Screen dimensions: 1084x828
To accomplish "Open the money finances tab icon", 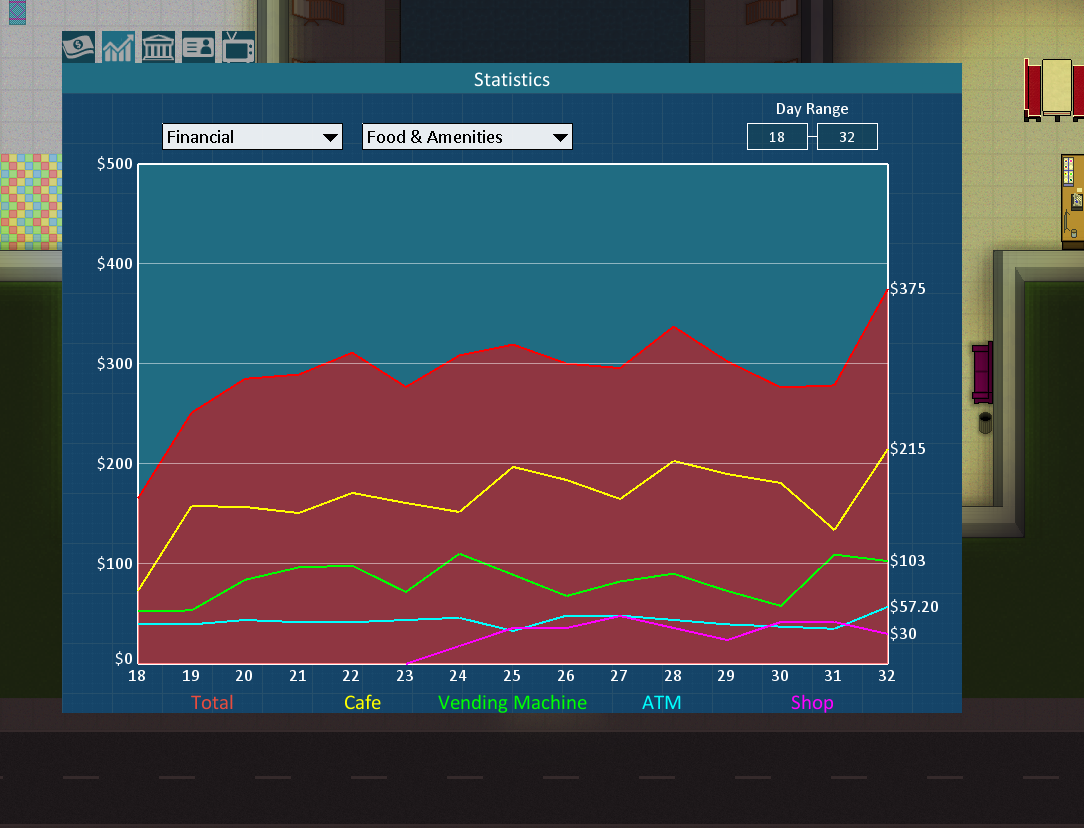I will (x=78, y=47).
